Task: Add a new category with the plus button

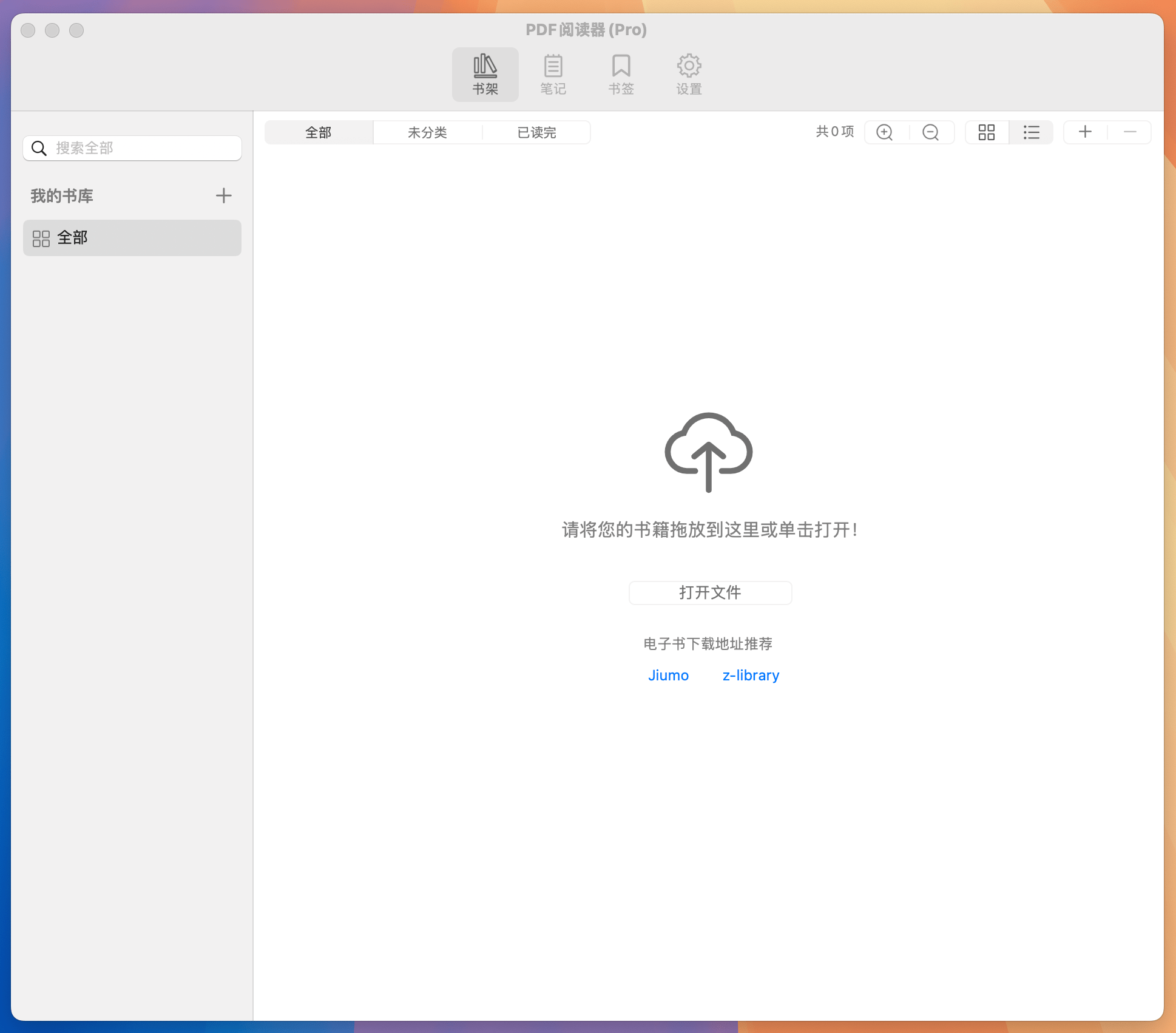Action: point(223,195)
